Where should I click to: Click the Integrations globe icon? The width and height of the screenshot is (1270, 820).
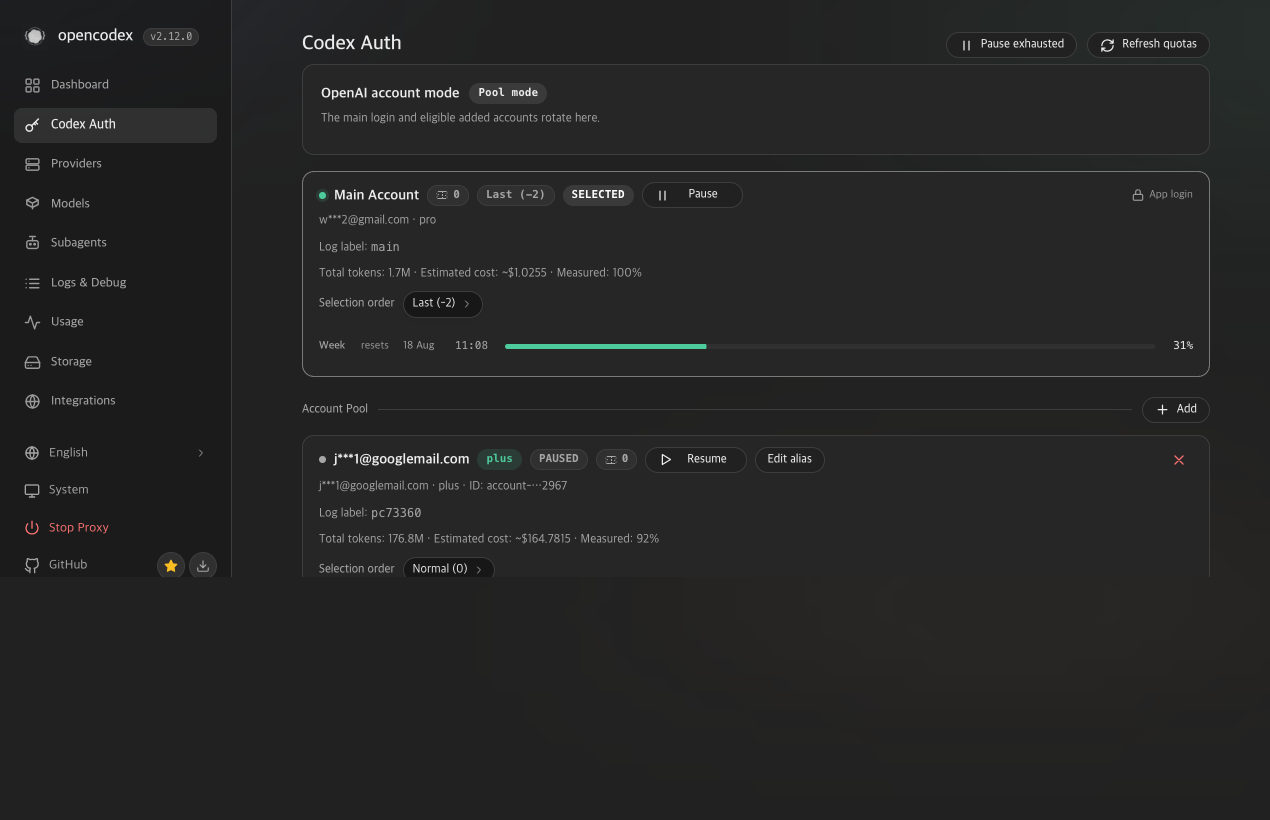(x=32, y=401)
